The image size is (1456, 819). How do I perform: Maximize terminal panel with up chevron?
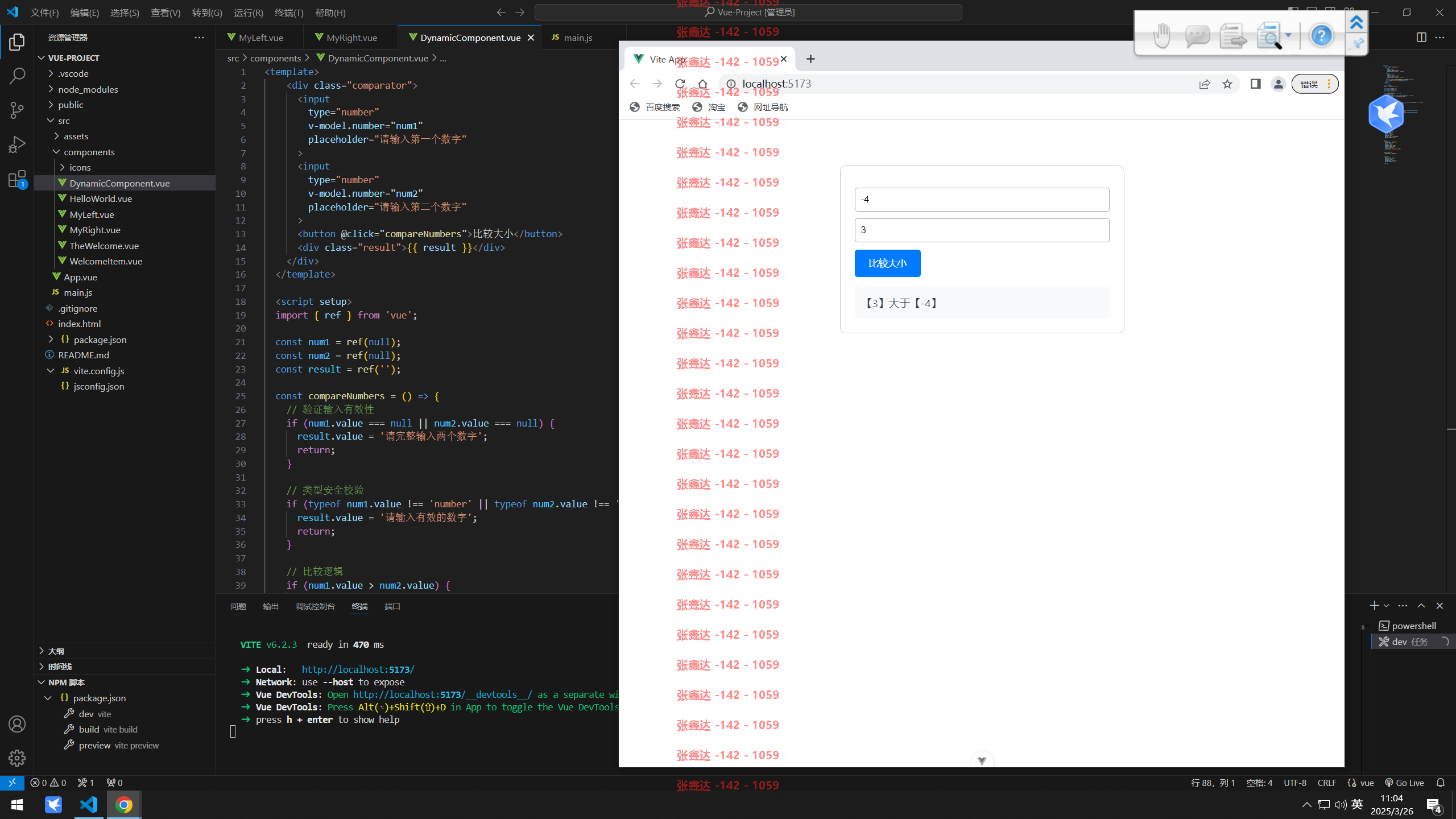(x=1421, y=606)
